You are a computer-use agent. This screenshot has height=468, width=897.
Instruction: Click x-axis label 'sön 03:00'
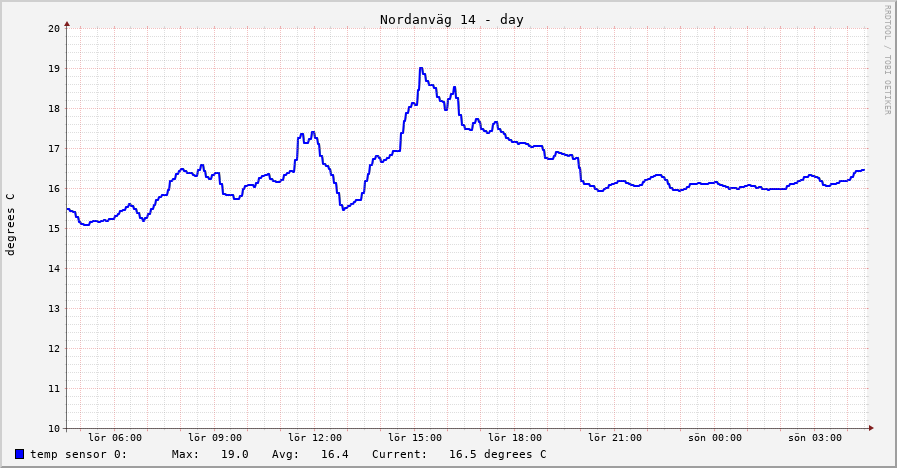coord(815,438)
